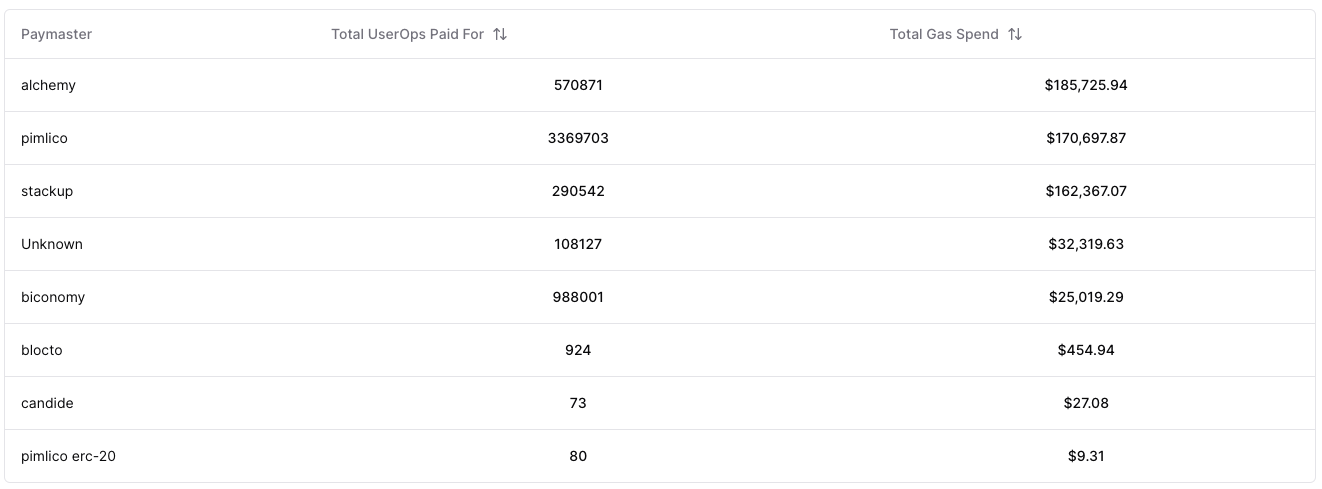
Task: Select the pimlico paymaster name
Action: 44,139
